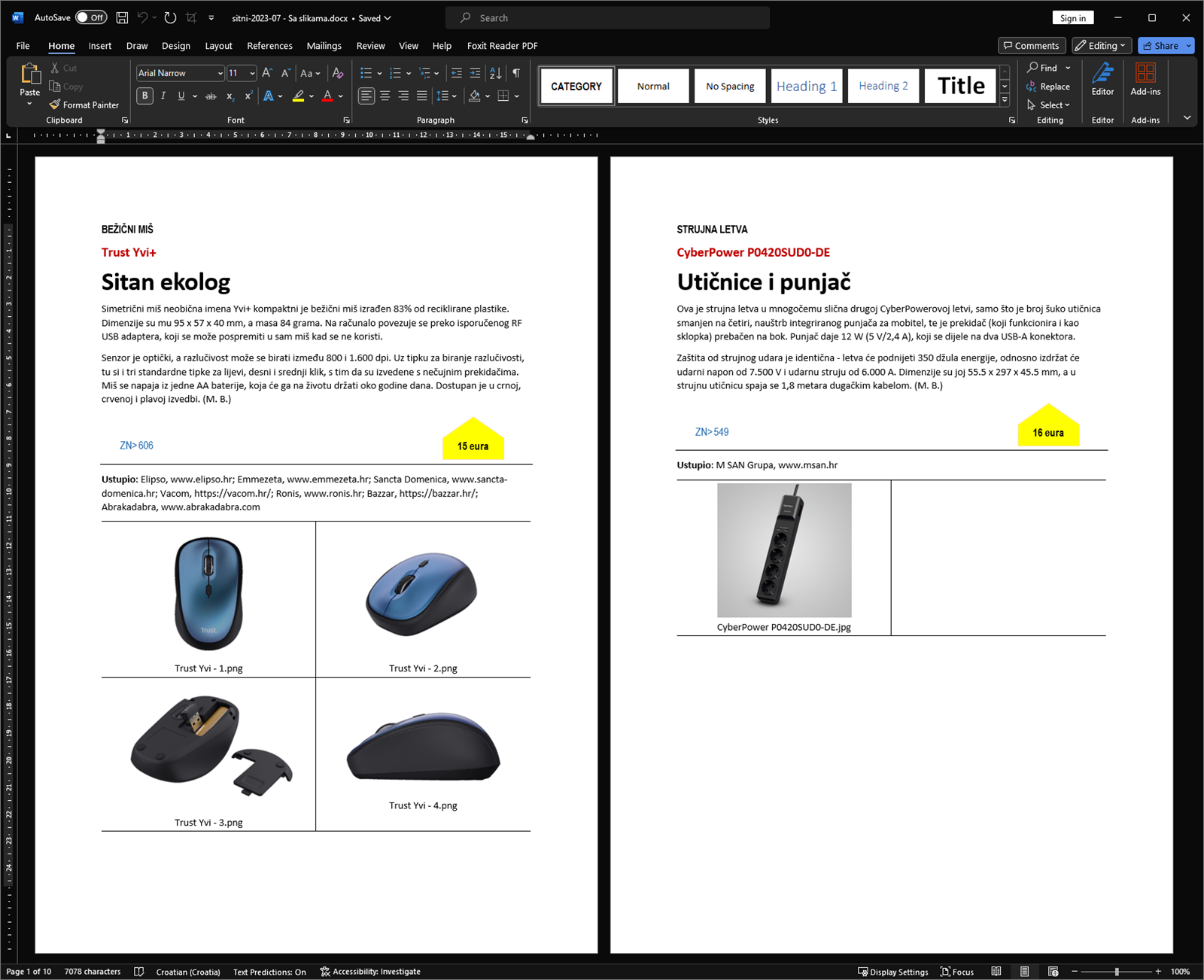
Task: Open the font size dropdown
Action: click(x=252, y=73)
